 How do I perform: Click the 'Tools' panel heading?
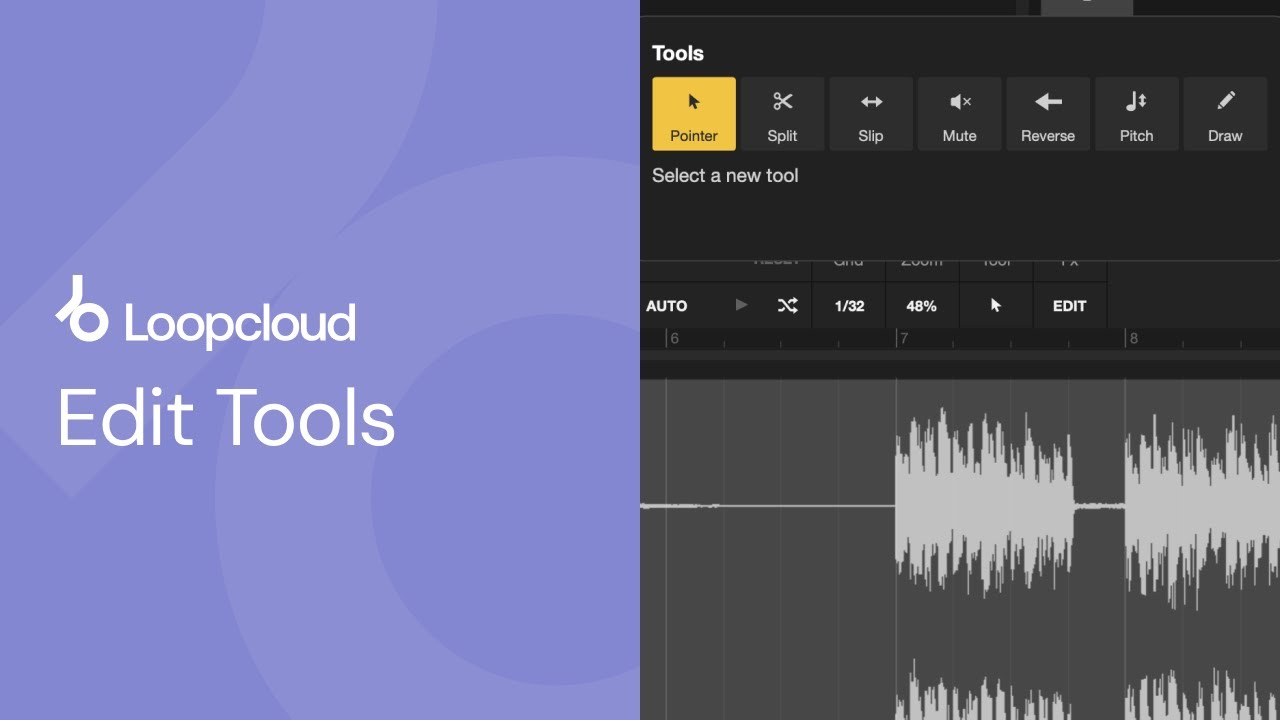pos(678,54)
